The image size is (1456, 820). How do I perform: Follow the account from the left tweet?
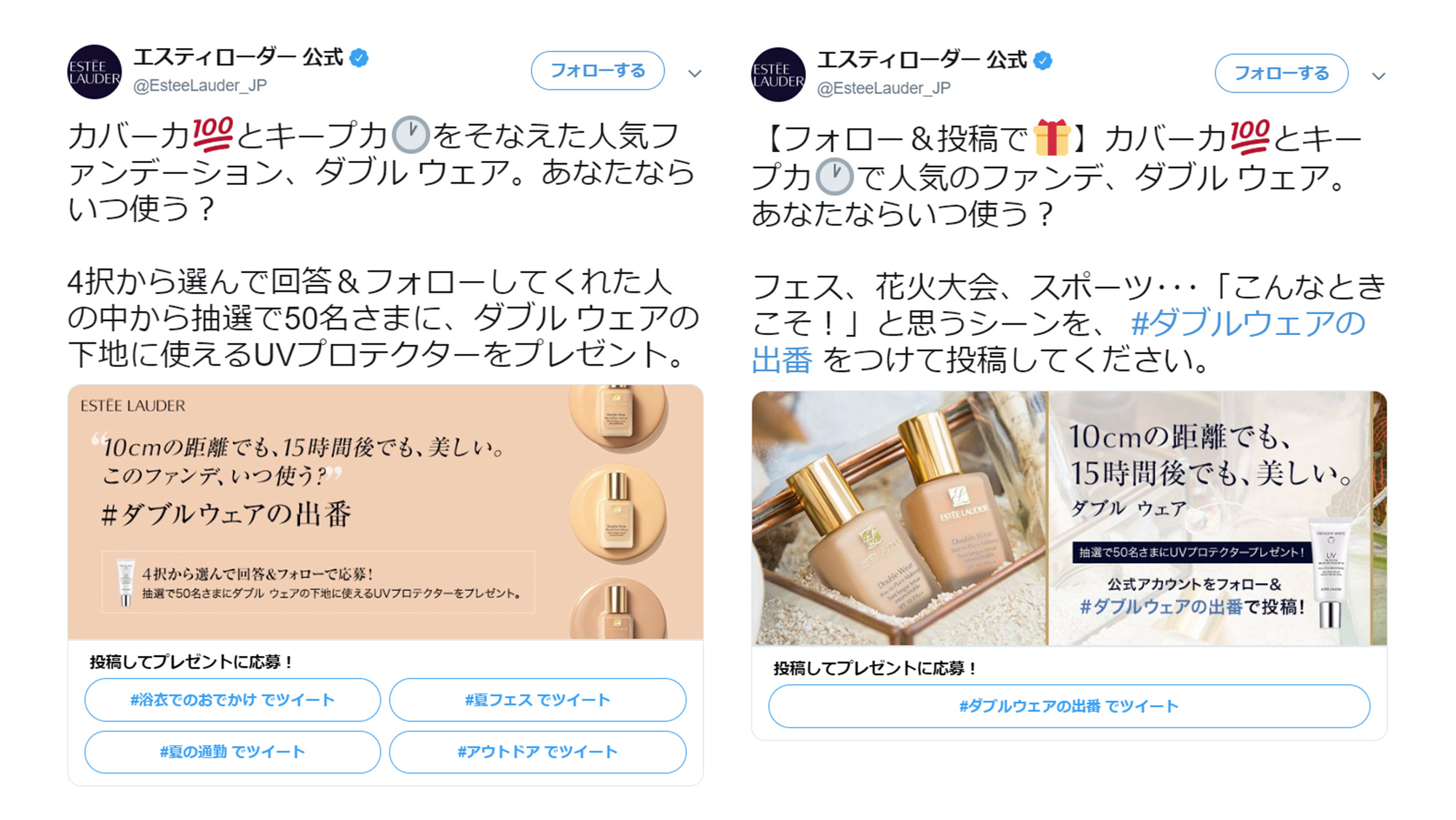pyautogui.click(x=598, y=71)
